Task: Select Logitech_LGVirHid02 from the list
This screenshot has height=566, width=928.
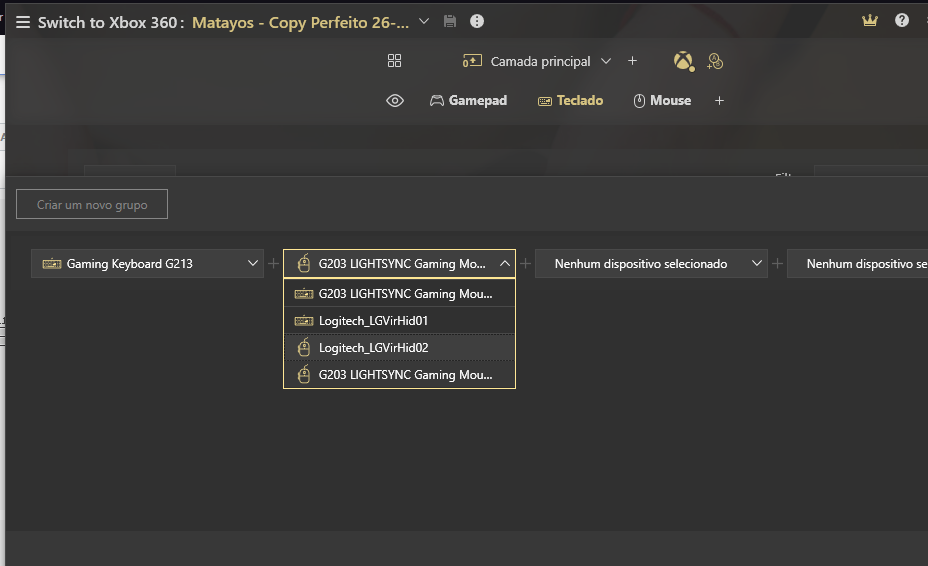Action: click(x=399, y=348)
